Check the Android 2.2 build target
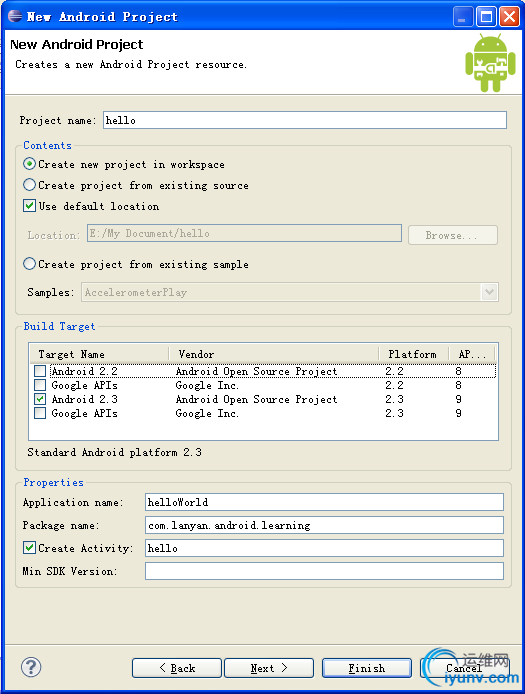The width and height of the screenshot is (525, 694). [40, 371]
